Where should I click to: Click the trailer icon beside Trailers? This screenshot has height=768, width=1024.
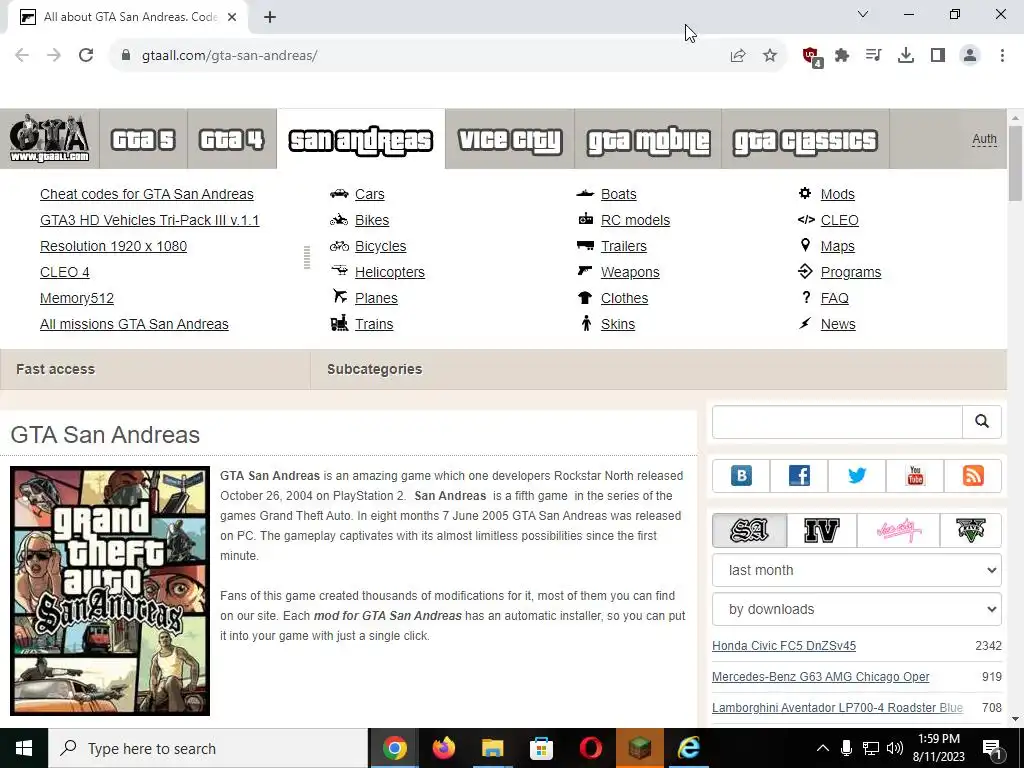(585, 246)
